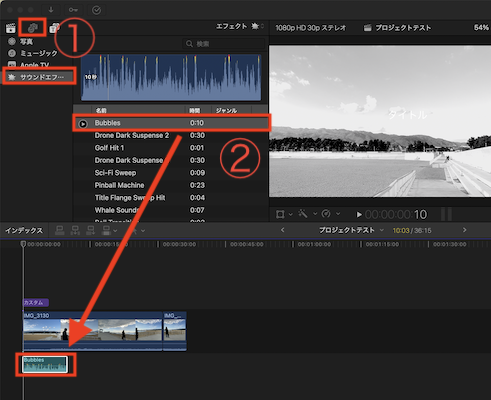Screen dimensions: 491x400
Task: Sort by ジャンル column header
Action: click(x=226, y=110)
